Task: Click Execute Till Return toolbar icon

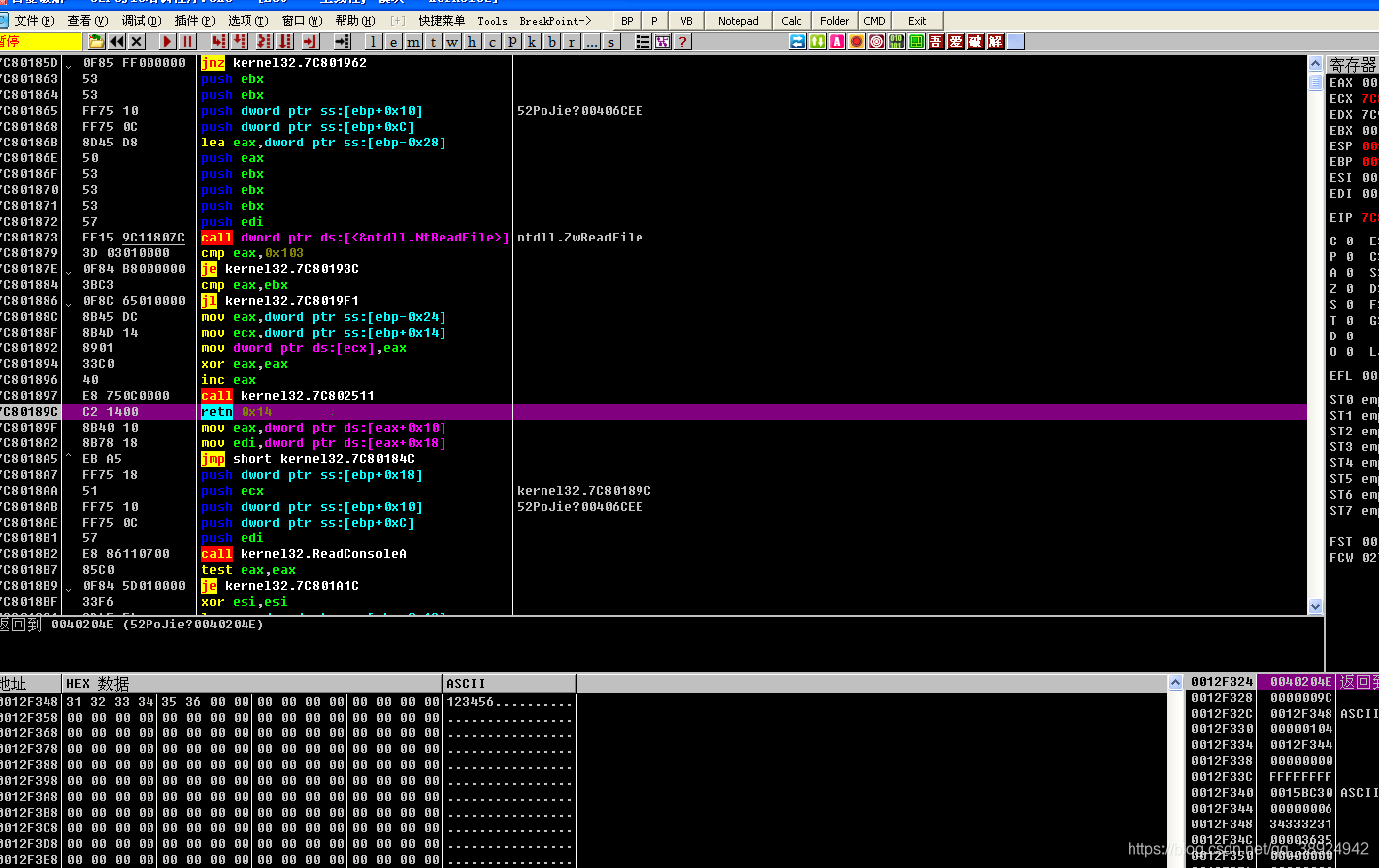Action: coord(311,41)
